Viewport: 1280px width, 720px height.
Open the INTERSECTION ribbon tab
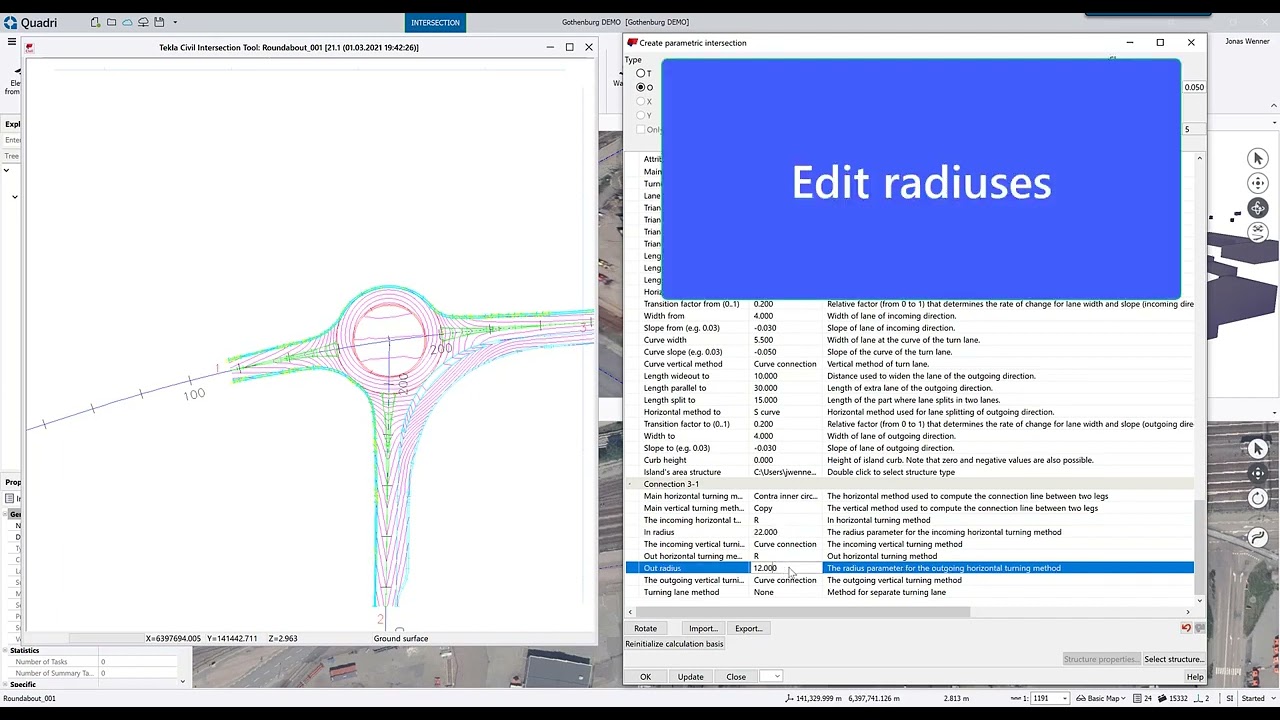435,22
